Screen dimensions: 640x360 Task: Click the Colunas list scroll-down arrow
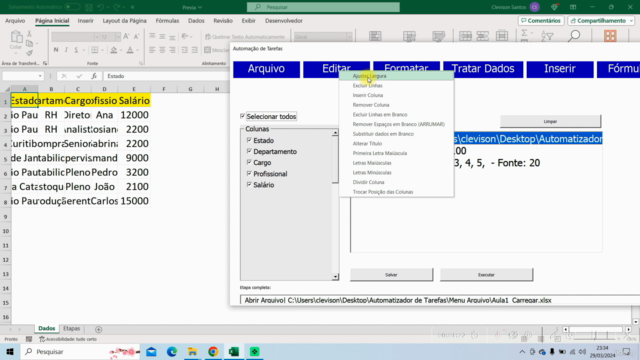point(335,277)
